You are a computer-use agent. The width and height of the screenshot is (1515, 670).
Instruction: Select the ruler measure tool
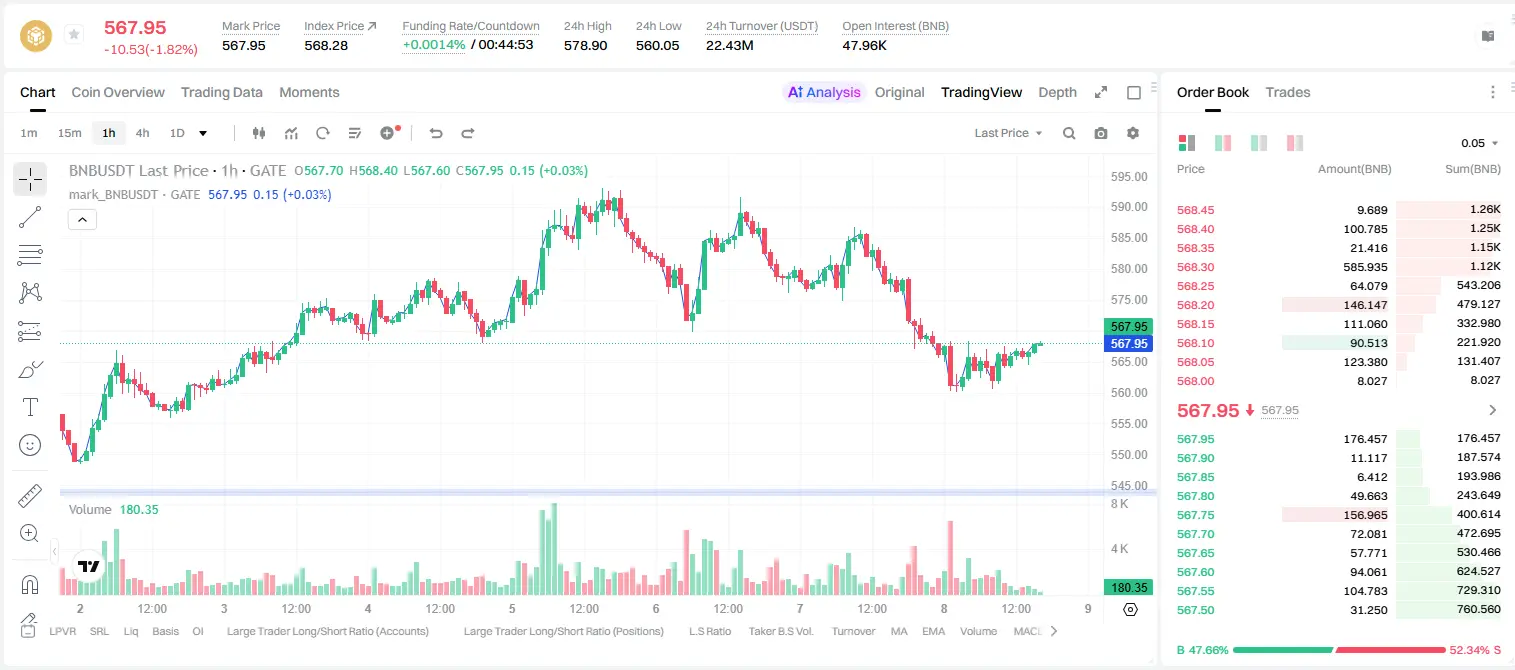30,496
